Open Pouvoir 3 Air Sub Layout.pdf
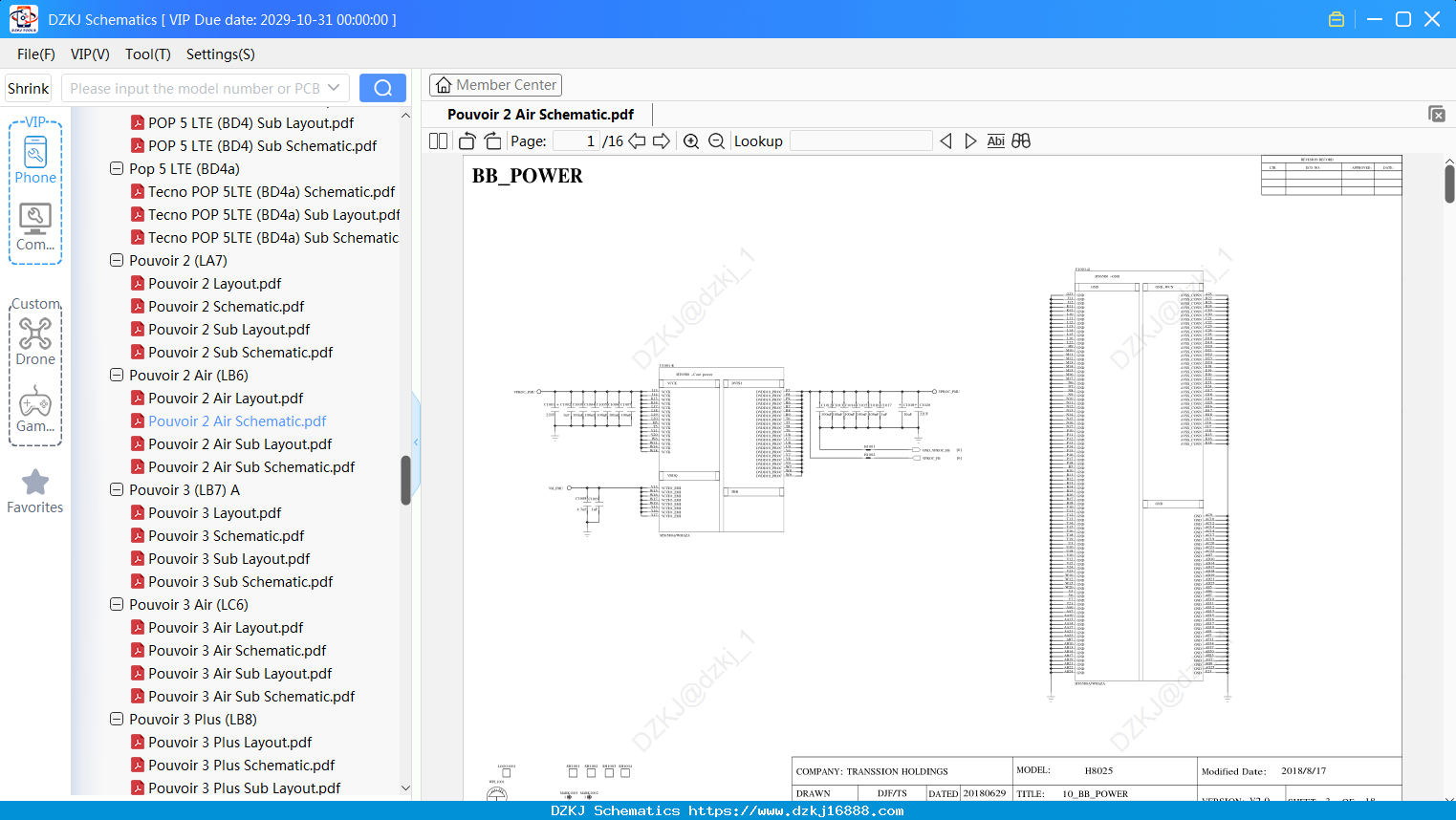The image size is (1456, 820). pyautogui.click(x=240, y=673)
